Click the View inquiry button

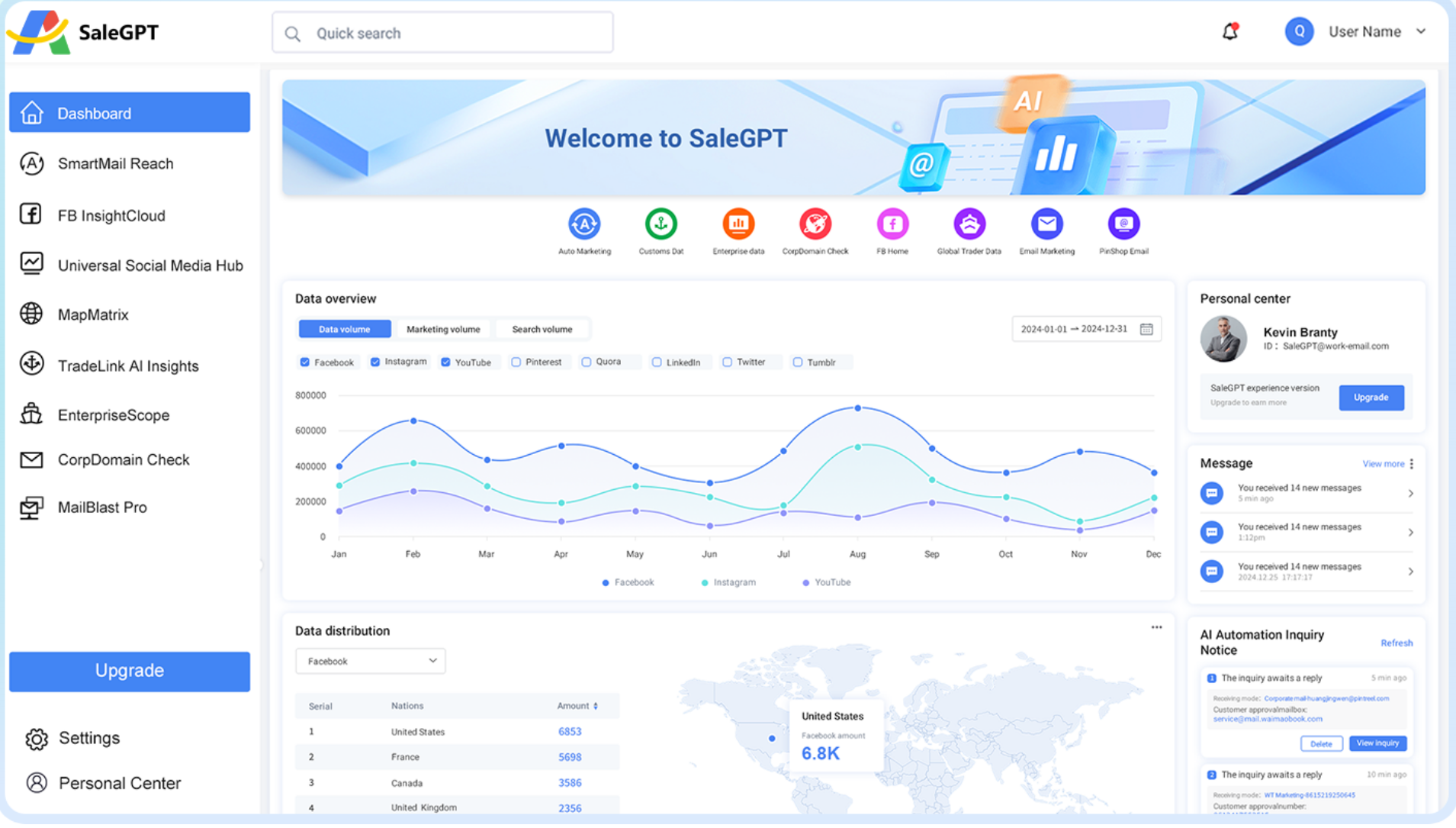click(1377, 743)
